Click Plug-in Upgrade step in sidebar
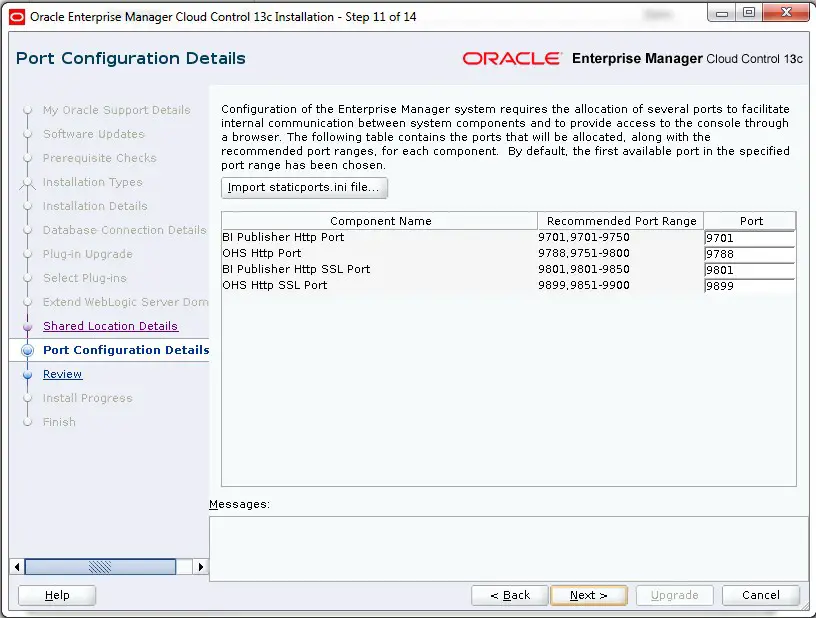Viewport: 816px width, 618px height. tap(87, 254)
